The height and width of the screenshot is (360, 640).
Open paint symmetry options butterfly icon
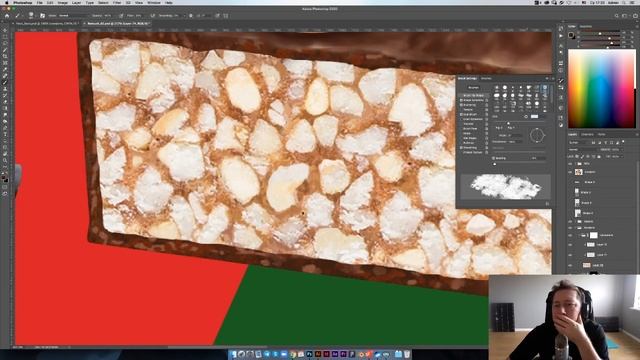pyautogui.click(x=226, y=16)
